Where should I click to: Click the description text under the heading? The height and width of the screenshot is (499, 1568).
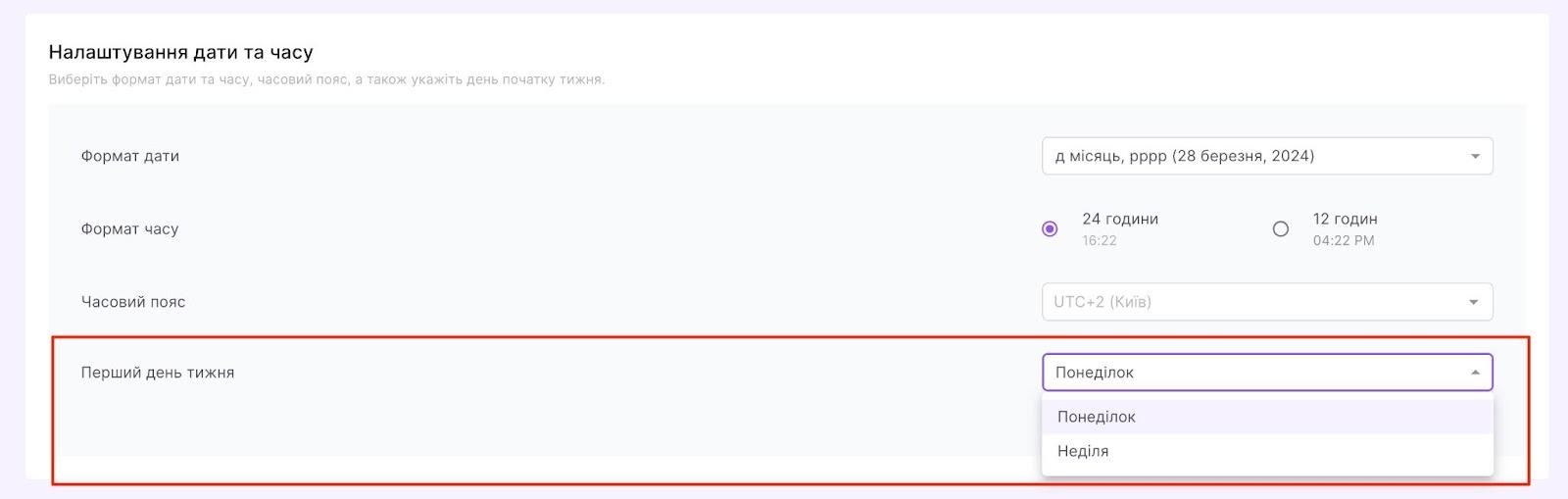(x=326, y=79)
